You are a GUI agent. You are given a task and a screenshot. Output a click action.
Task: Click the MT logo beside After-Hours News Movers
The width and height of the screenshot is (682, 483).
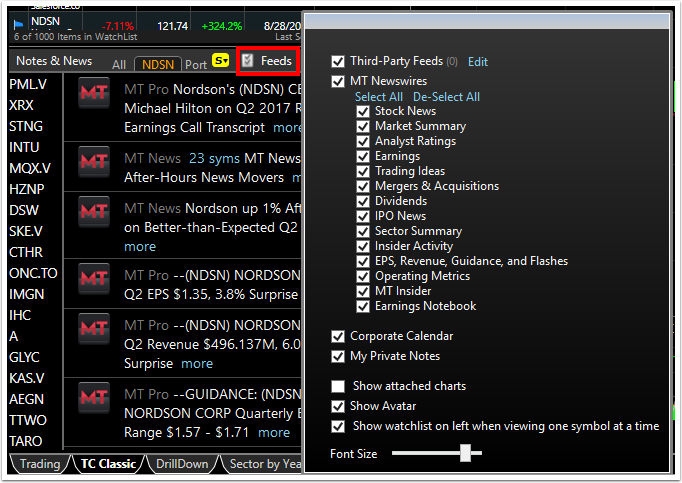[x=94, y=161]
